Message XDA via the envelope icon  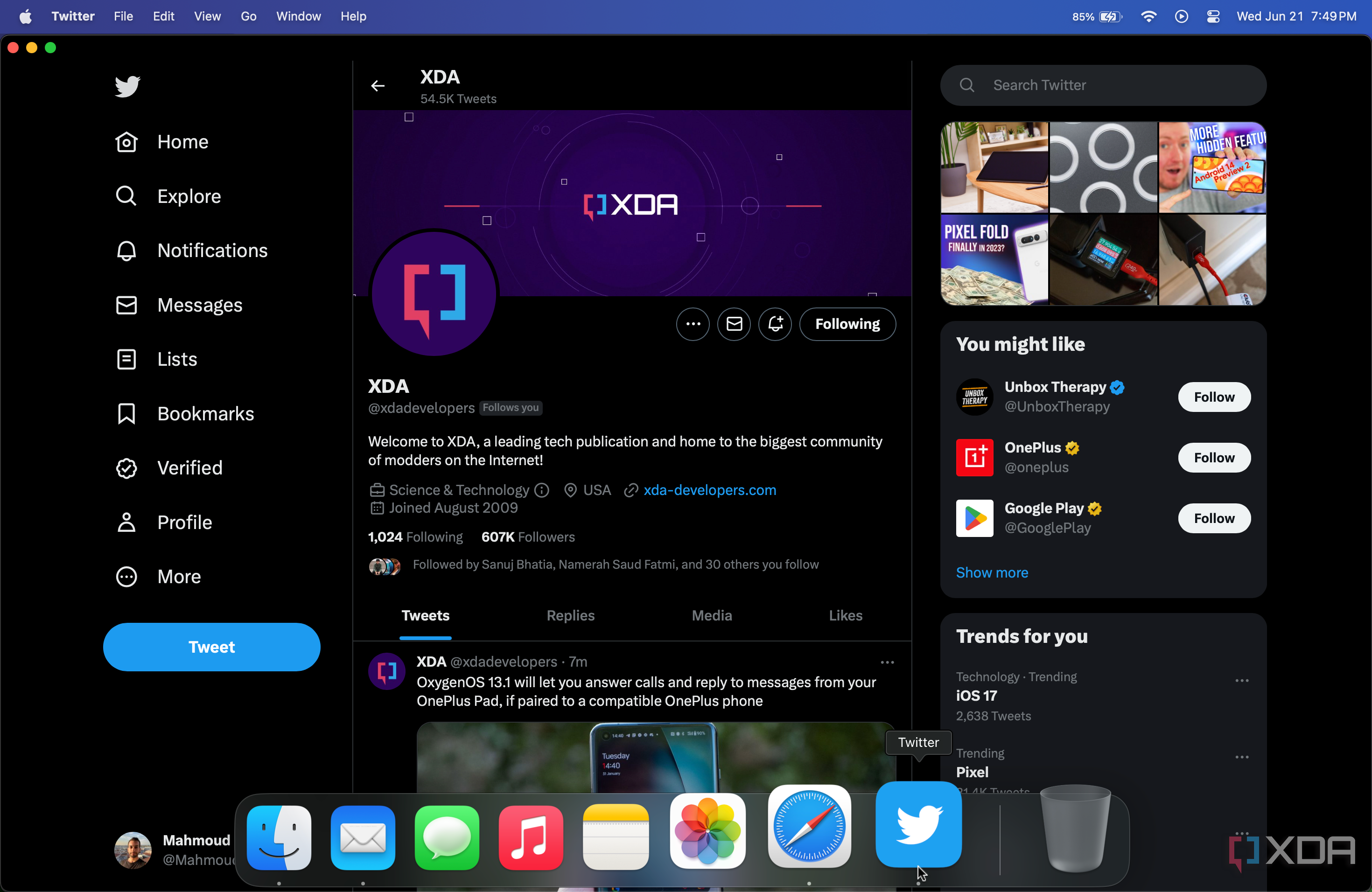pos(733,324)
